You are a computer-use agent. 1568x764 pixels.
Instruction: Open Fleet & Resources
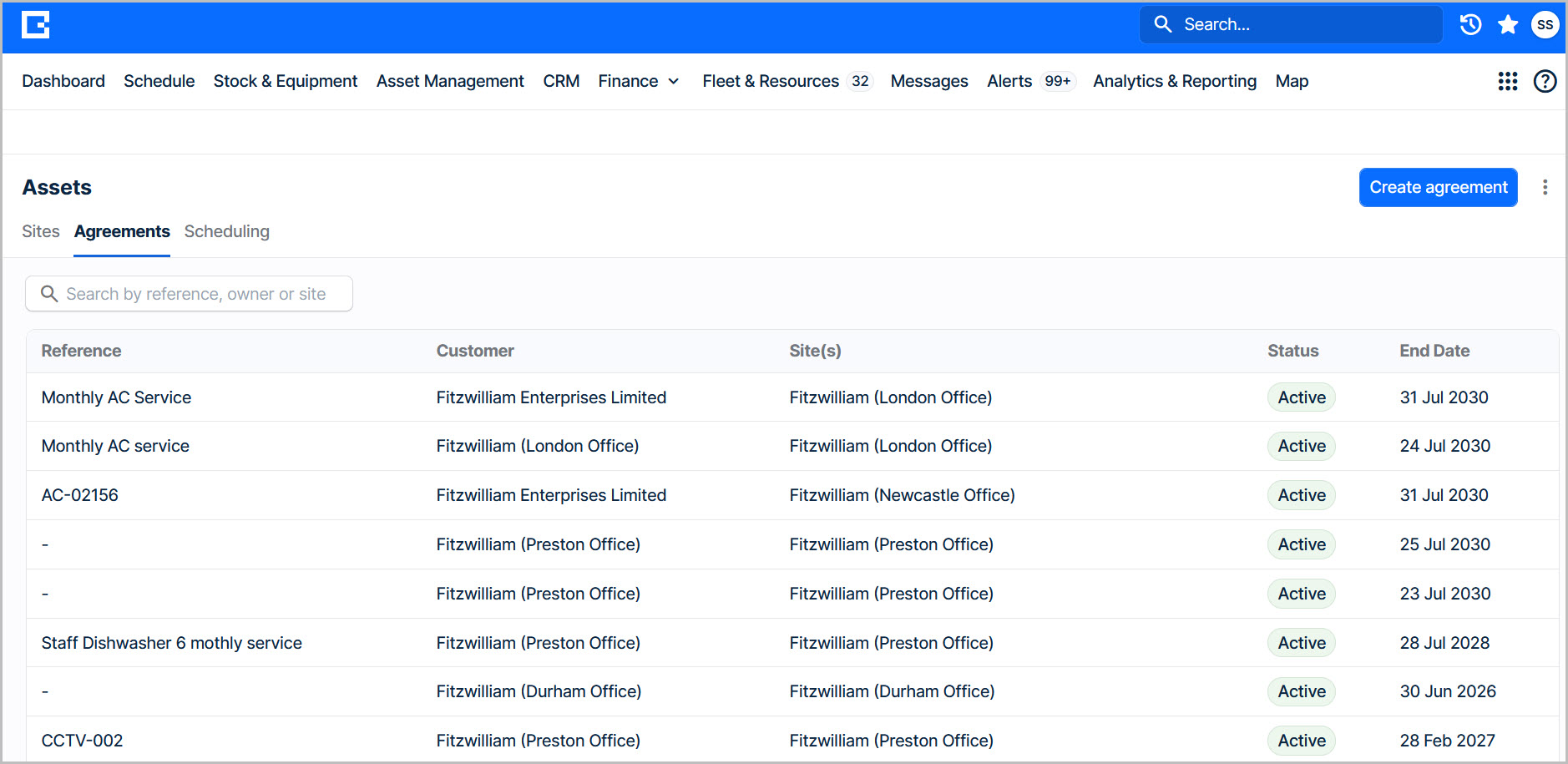pyautogui.click(x=787, y=81)
